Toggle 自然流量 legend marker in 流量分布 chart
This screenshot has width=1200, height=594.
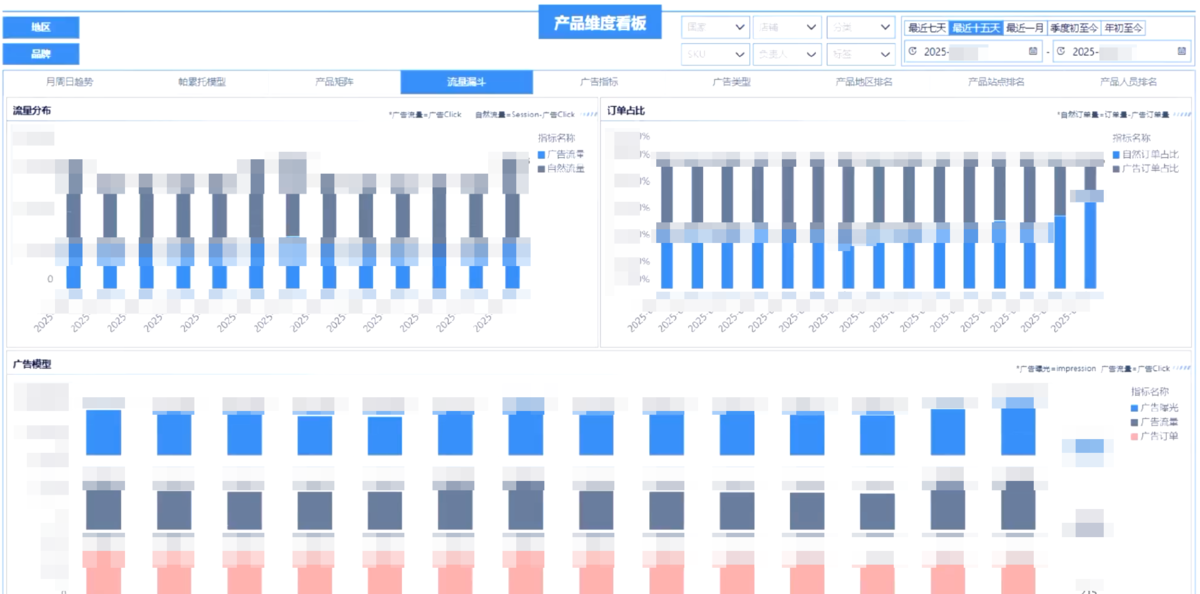[x=541, y=169]
